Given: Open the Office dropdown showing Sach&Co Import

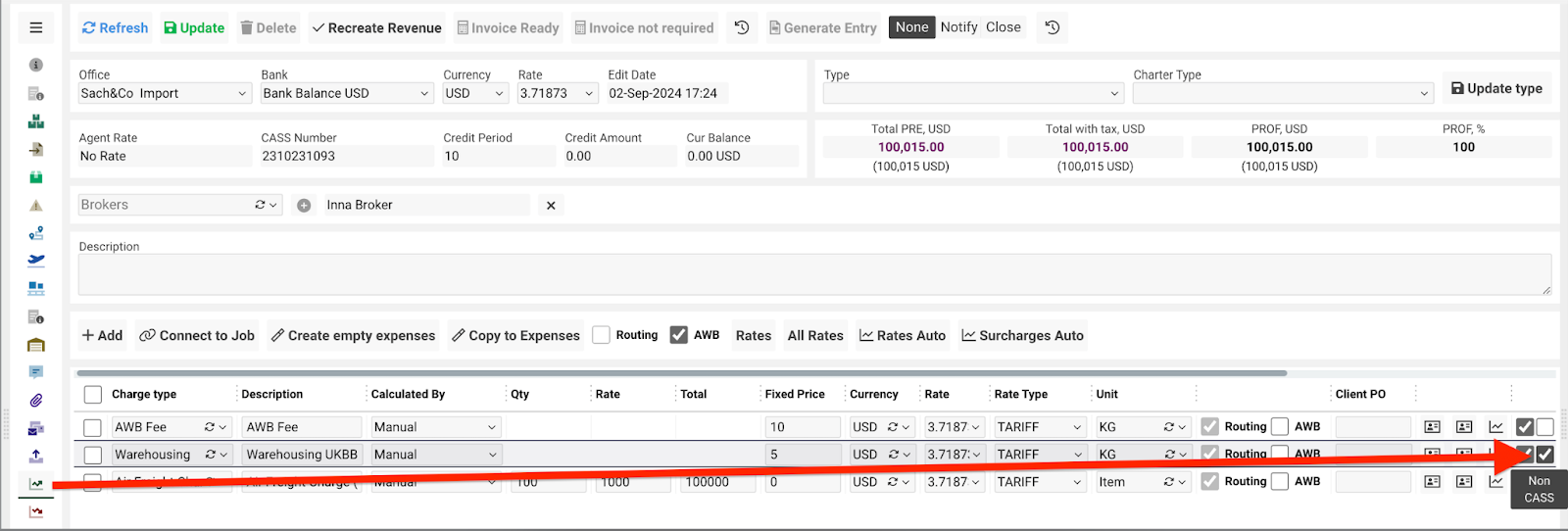Looking at the screenshot, I should click(x=164, y=94).
